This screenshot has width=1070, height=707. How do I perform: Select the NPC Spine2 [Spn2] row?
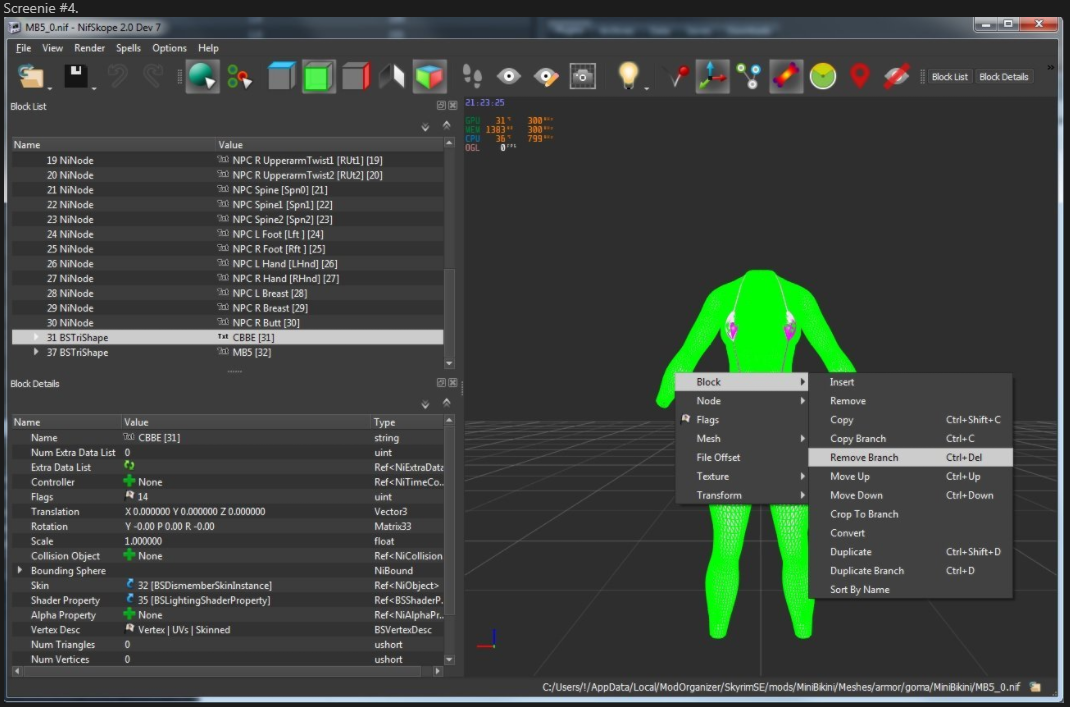(227, 219)
